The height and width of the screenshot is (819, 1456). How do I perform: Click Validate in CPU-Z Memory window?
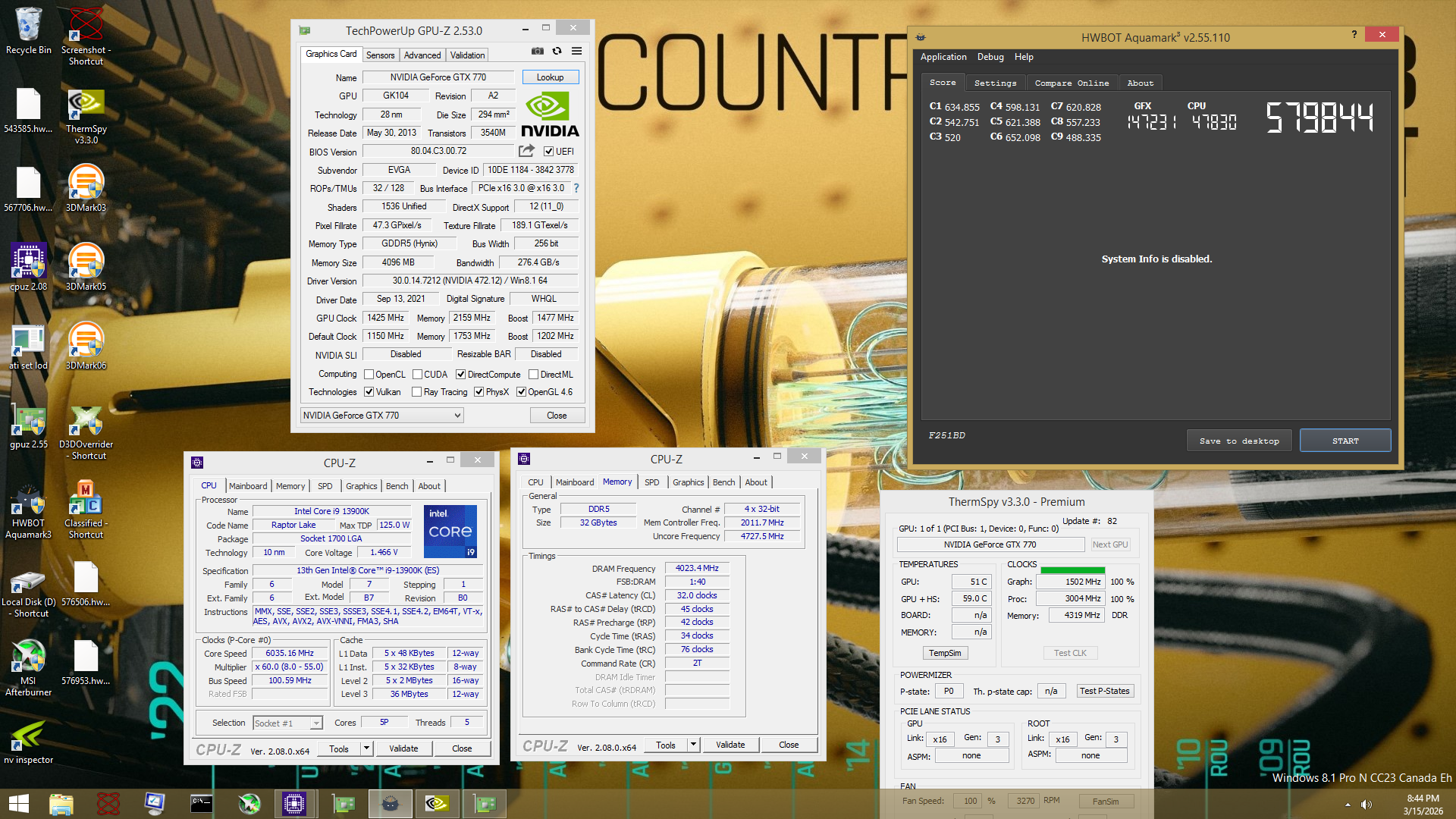(x=730, y=745)
